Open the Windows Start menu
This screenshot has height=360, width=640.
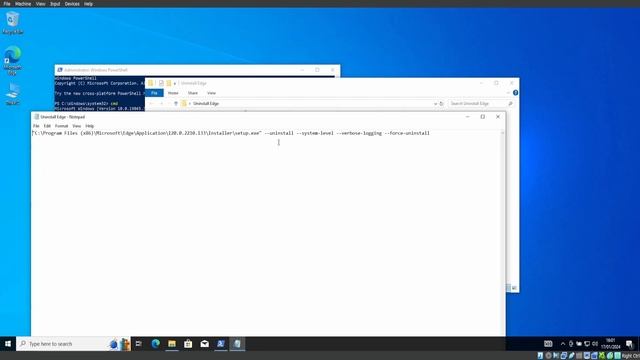[8, 344]
